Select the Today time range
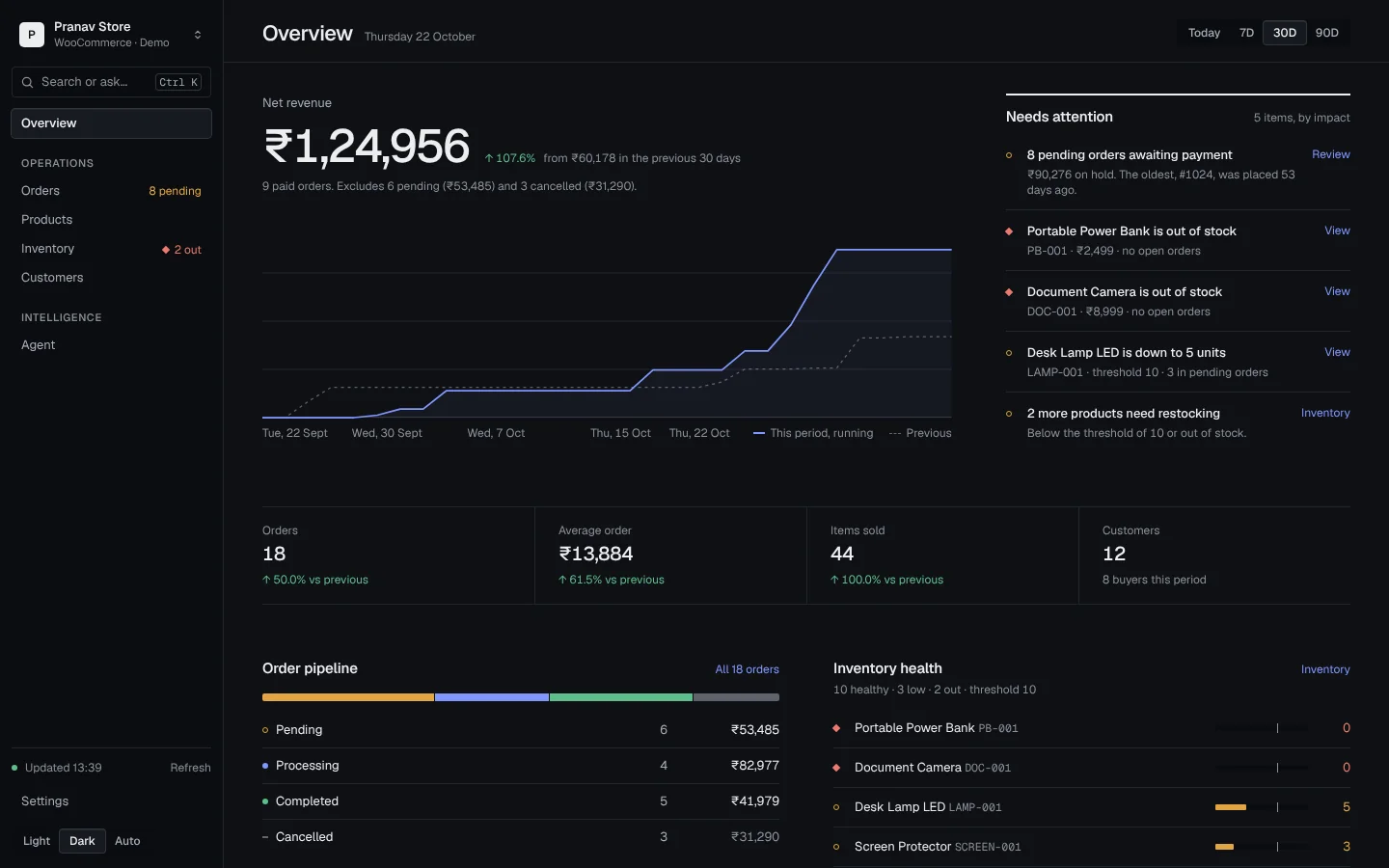 pos(1204,33)
